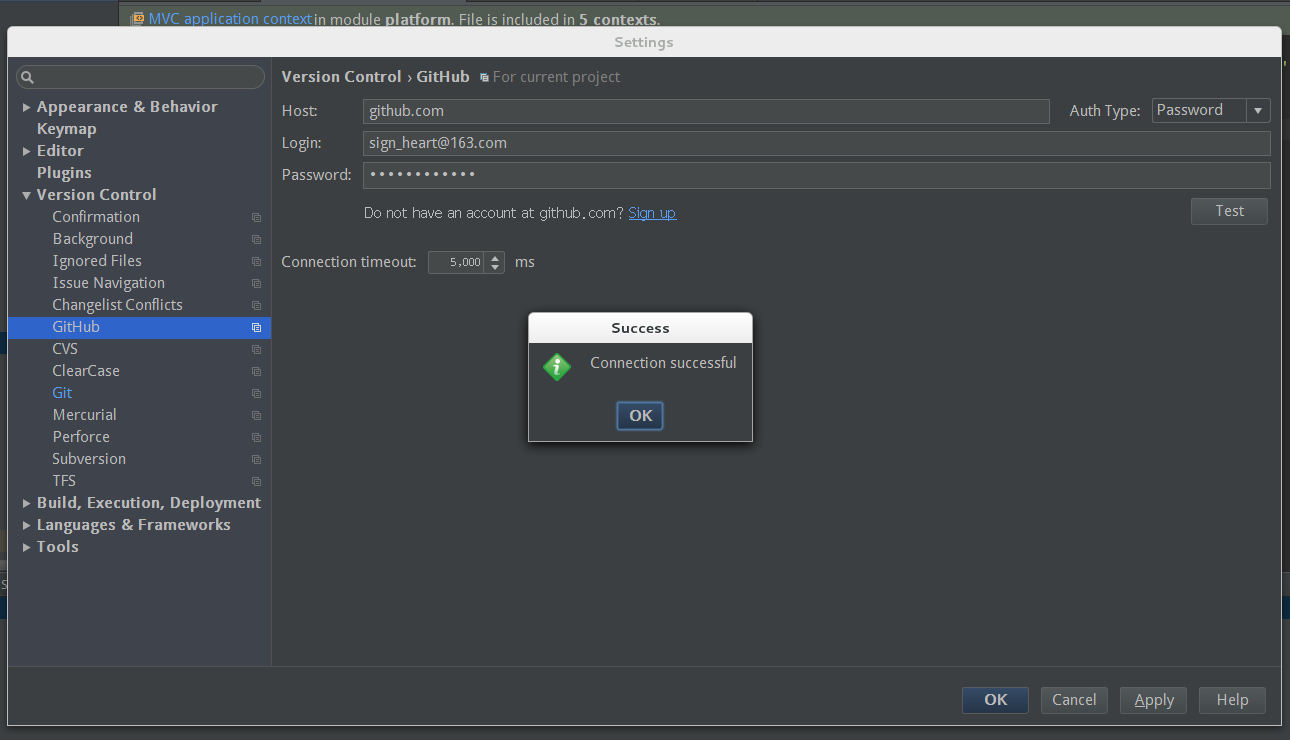Open MVC application context link in editor
Screen dimensions: 1290x740
pyautogui.click(x=230, y=19)
